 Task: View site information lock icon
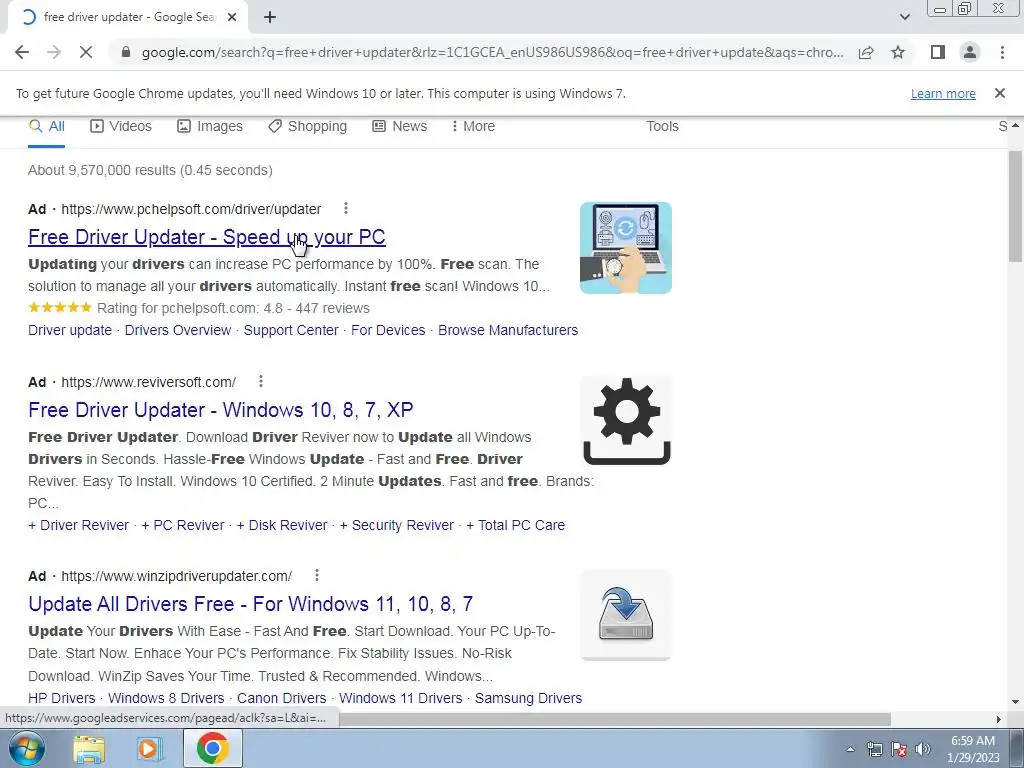pos(126,52)
